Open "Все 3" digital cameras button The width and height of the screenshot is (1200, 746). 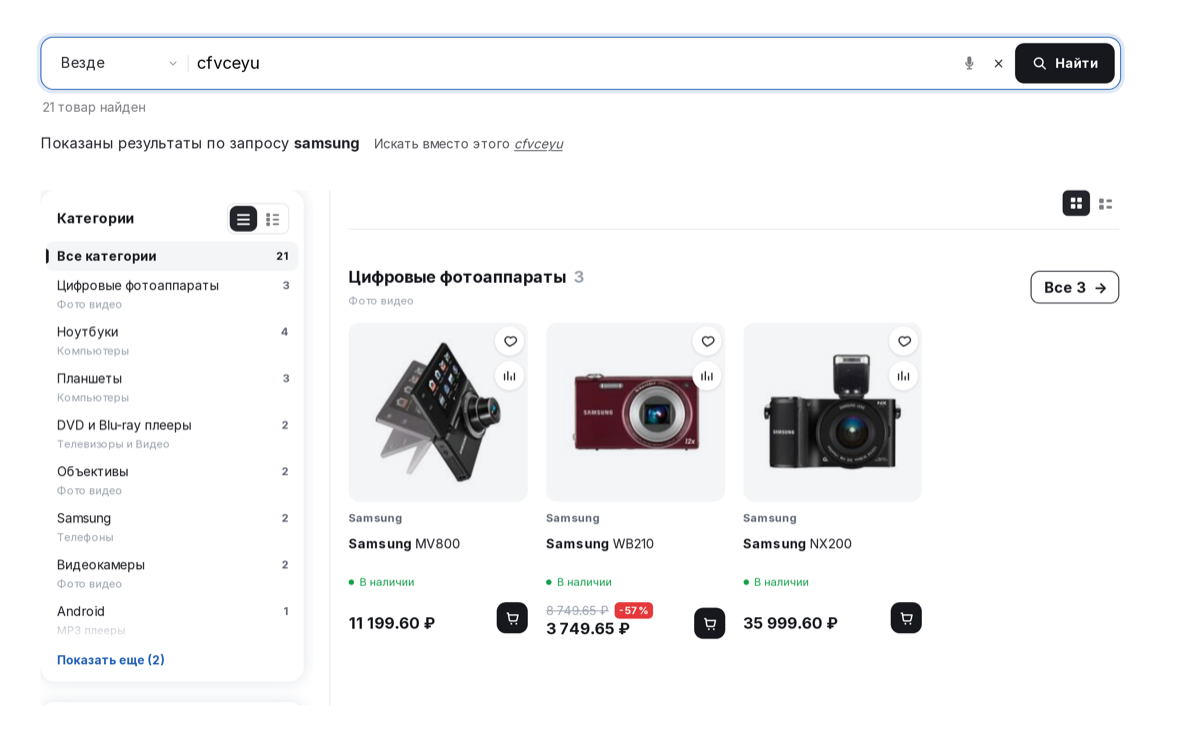coord(1075,287)
